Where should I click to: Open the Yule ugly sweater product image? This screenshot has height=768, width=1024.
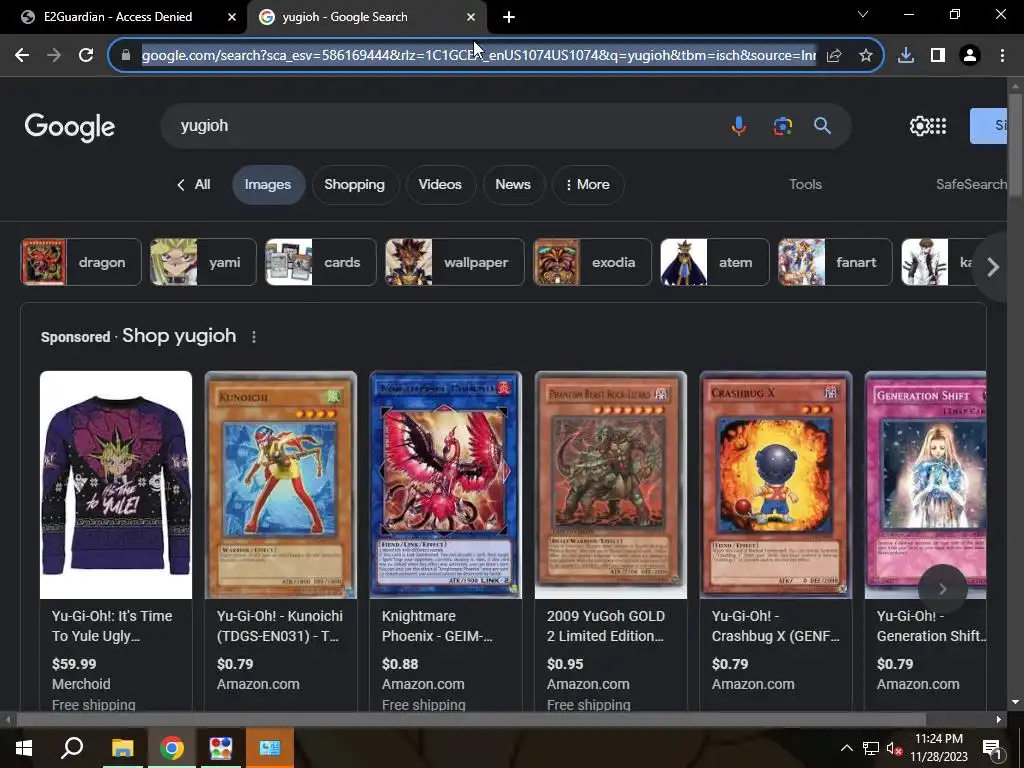(x=116, y=485)
